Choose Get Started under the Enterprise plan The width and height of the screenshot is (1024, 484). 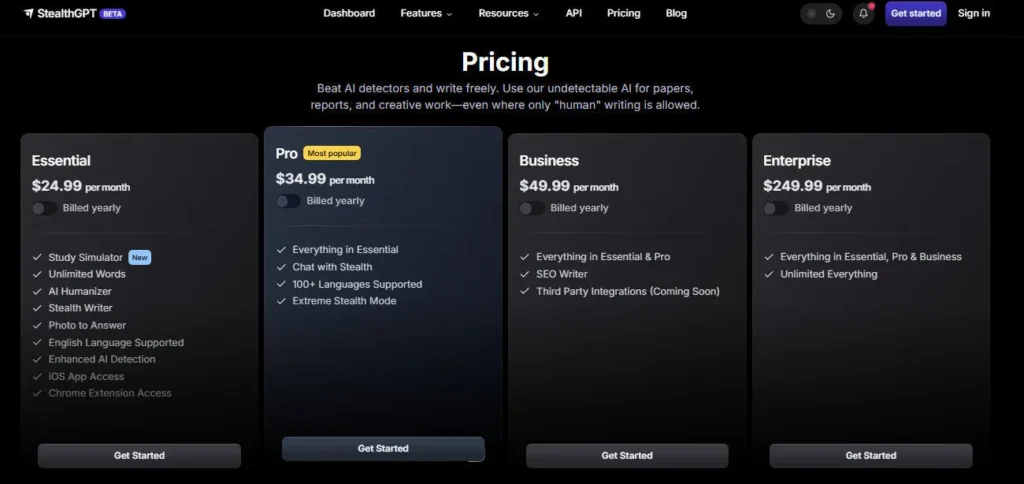[x=870, y=456]
